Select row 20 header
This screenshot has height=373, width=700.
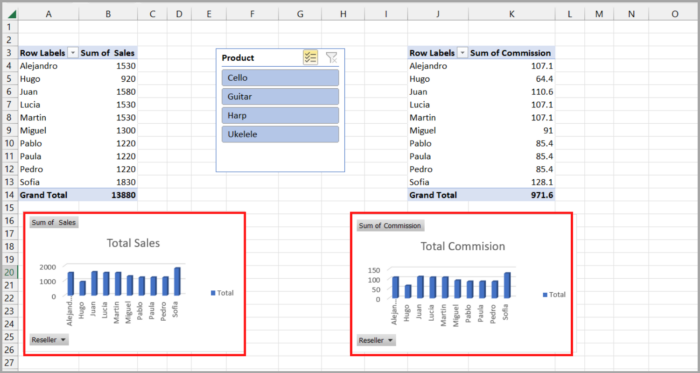(9, 272)
